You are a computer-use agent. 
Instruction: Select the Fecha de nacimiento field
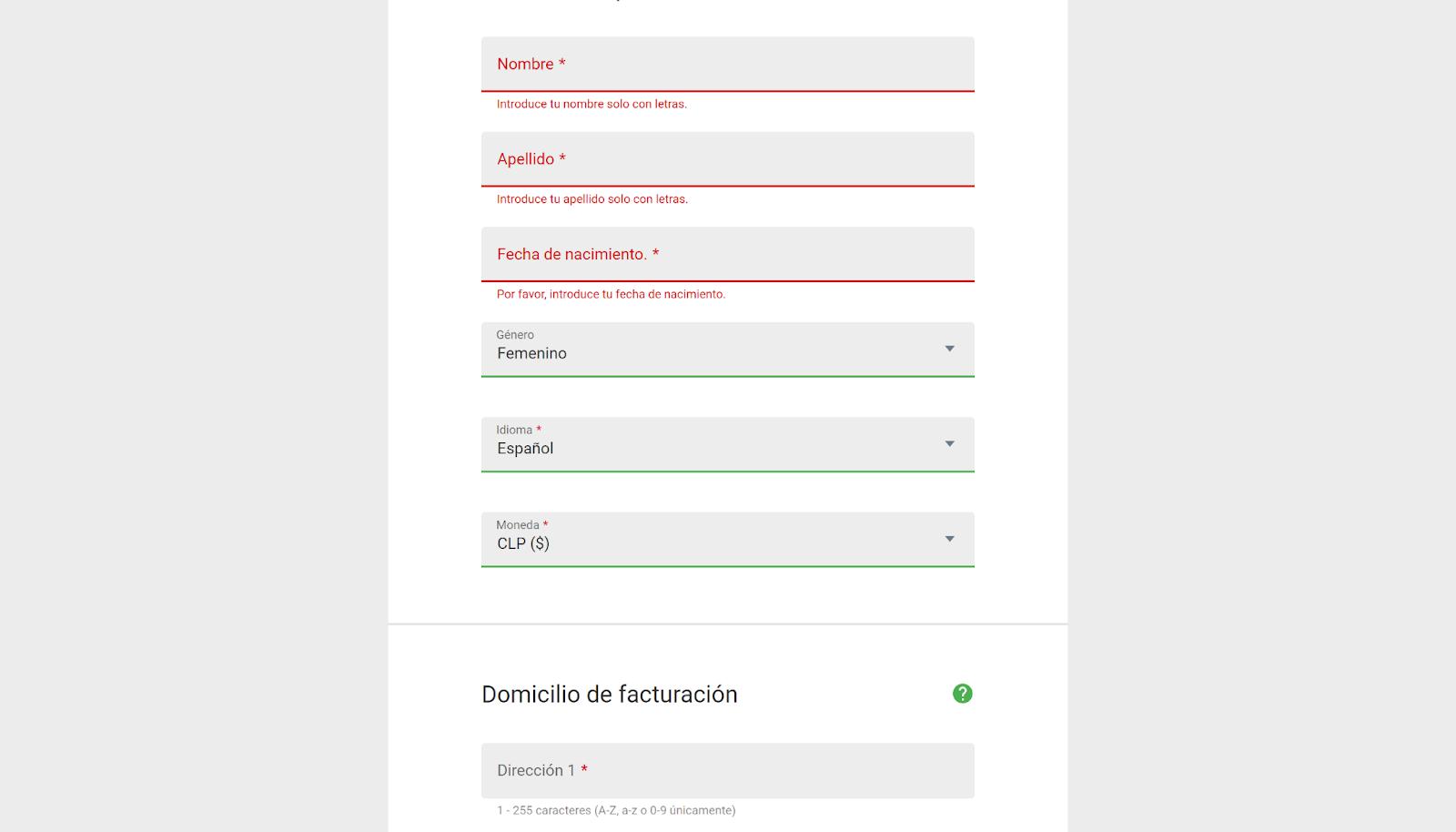click(x=727, y=254)
